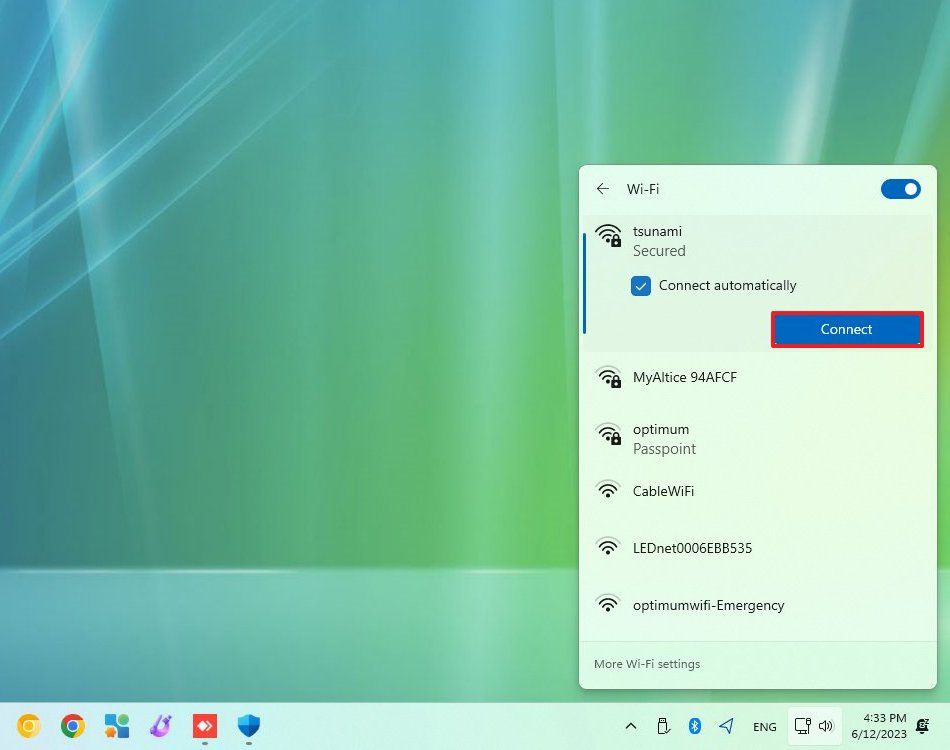Disable the Wi-Fi toggle

[900, 189]
